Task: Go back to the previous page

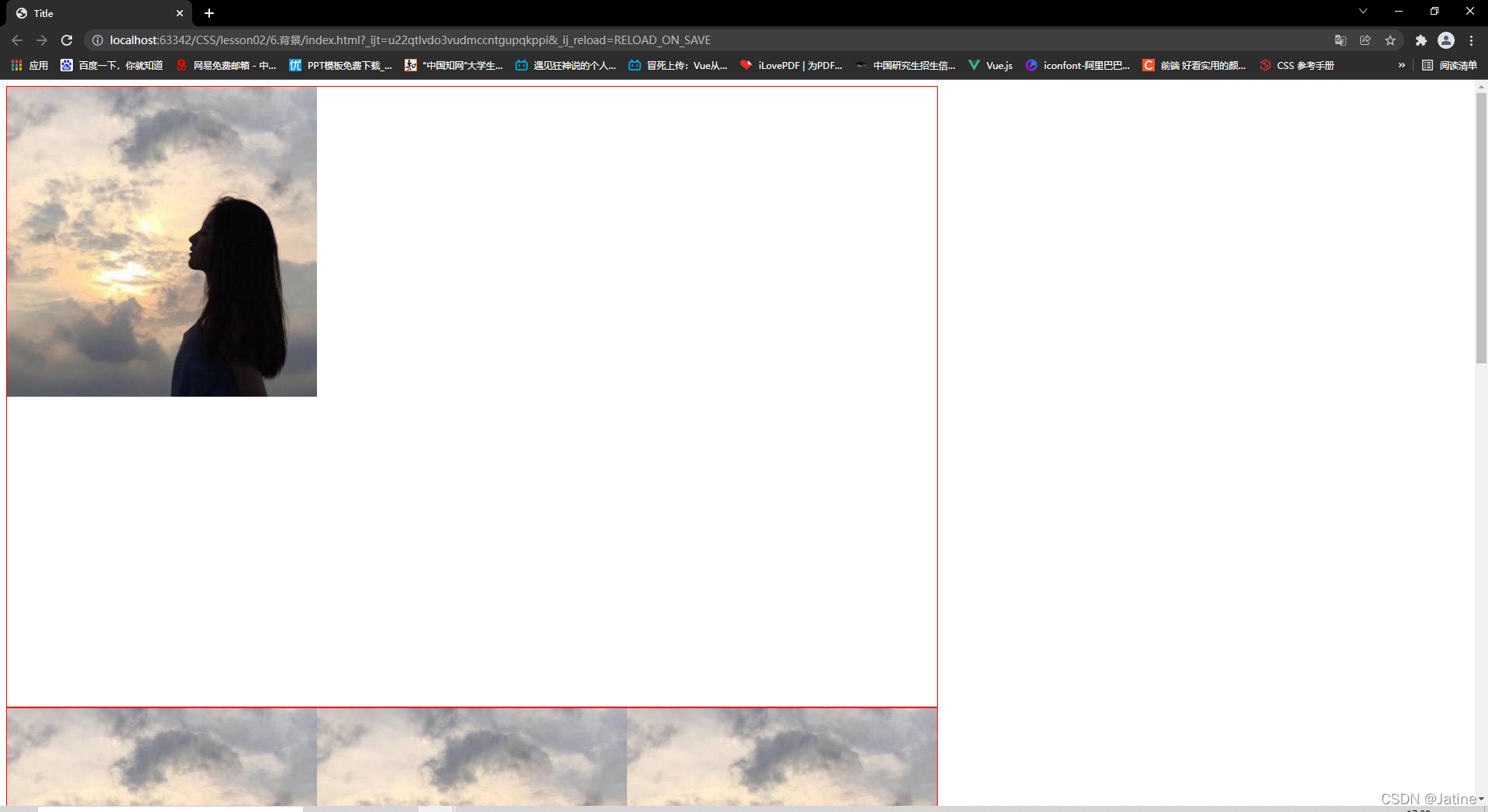Action: 17,40
